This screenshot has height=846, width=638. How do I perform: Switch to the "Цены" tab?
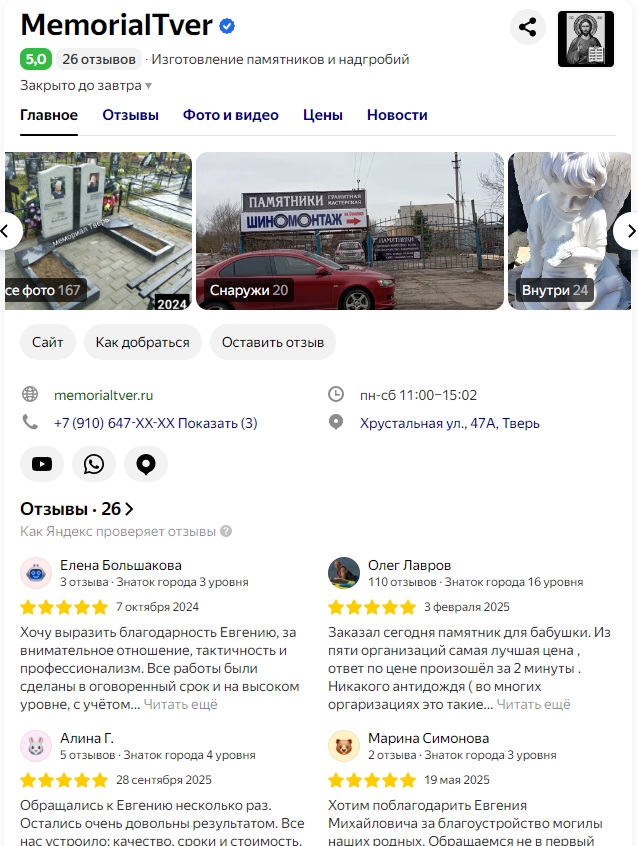click(x=323, y=115)
